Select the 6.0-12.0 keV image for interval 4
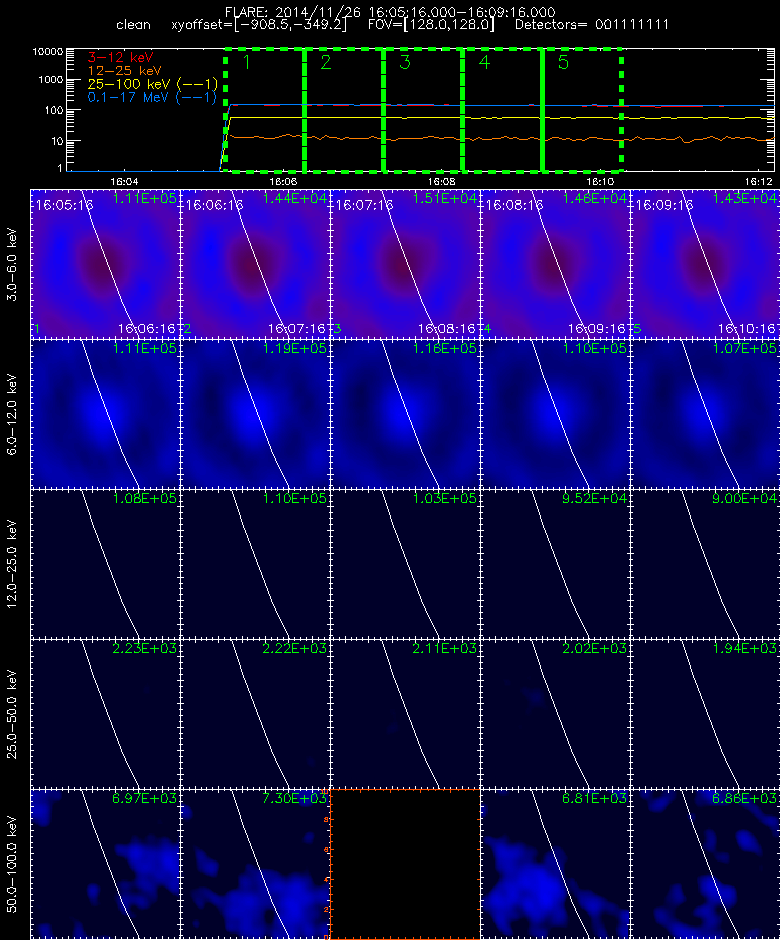The width and height of the screenshot is (780, 940). point(555,414)
